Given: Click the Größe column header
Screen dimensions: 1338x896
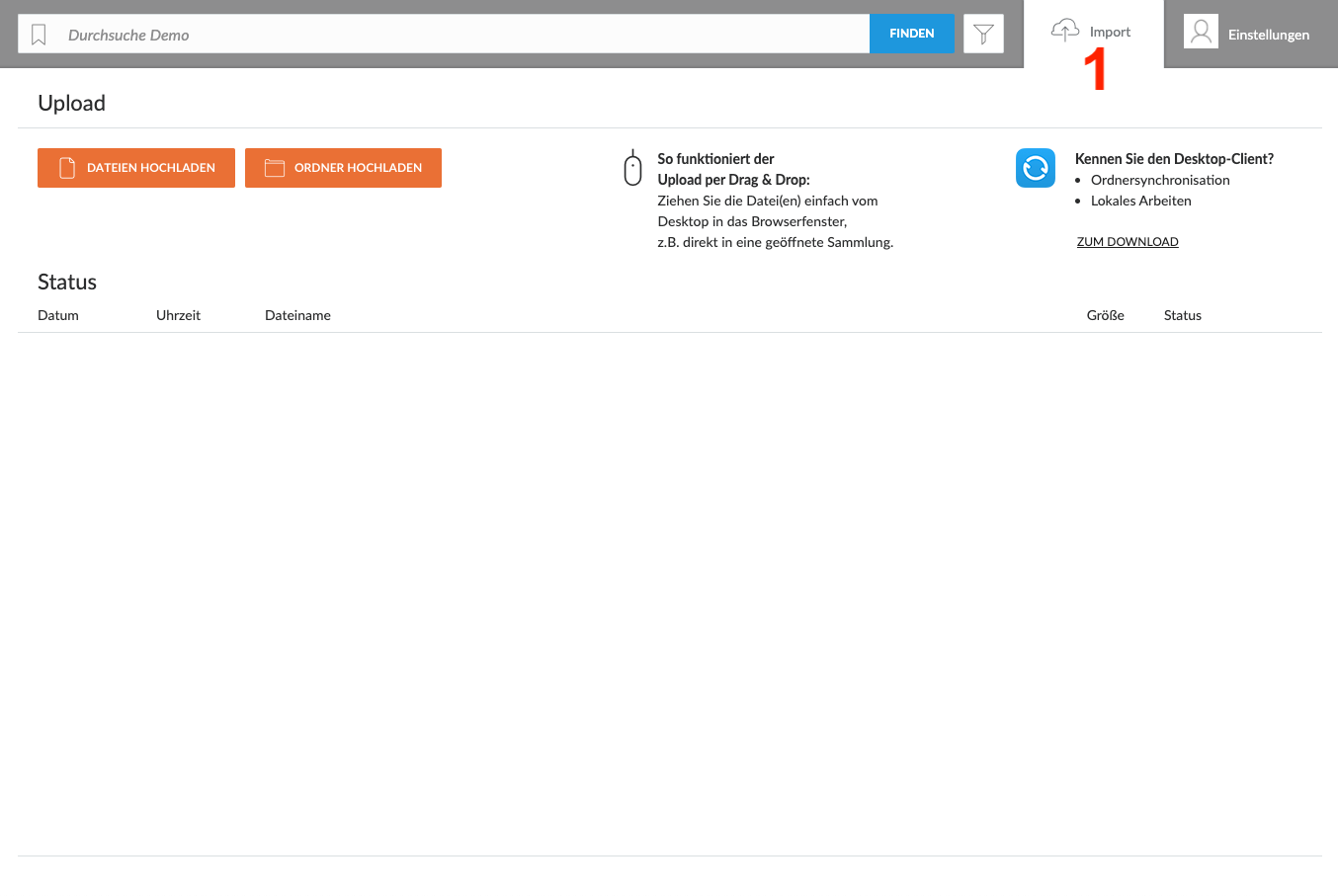Looking at the screenshot, I should (1105, 315).
